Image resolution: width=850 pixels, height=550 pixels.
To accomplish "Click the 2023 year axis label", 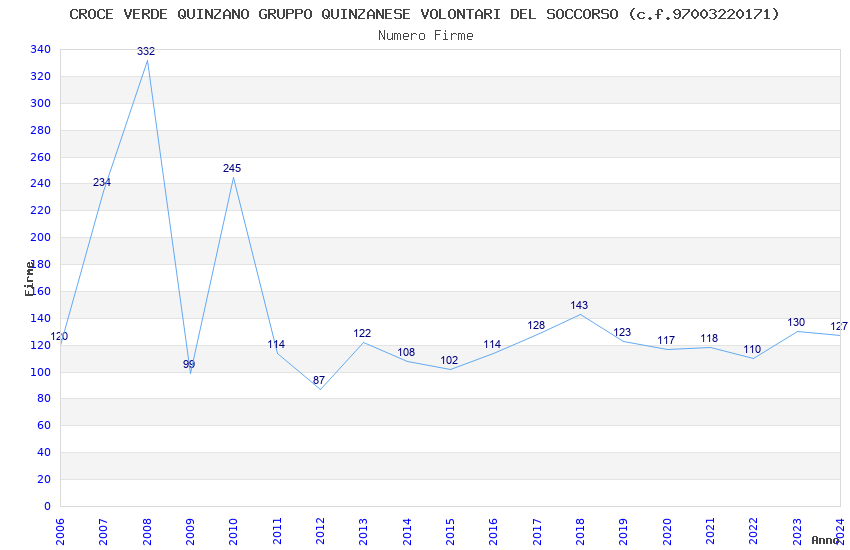I will pyautogui.click(x=797, y=531).
